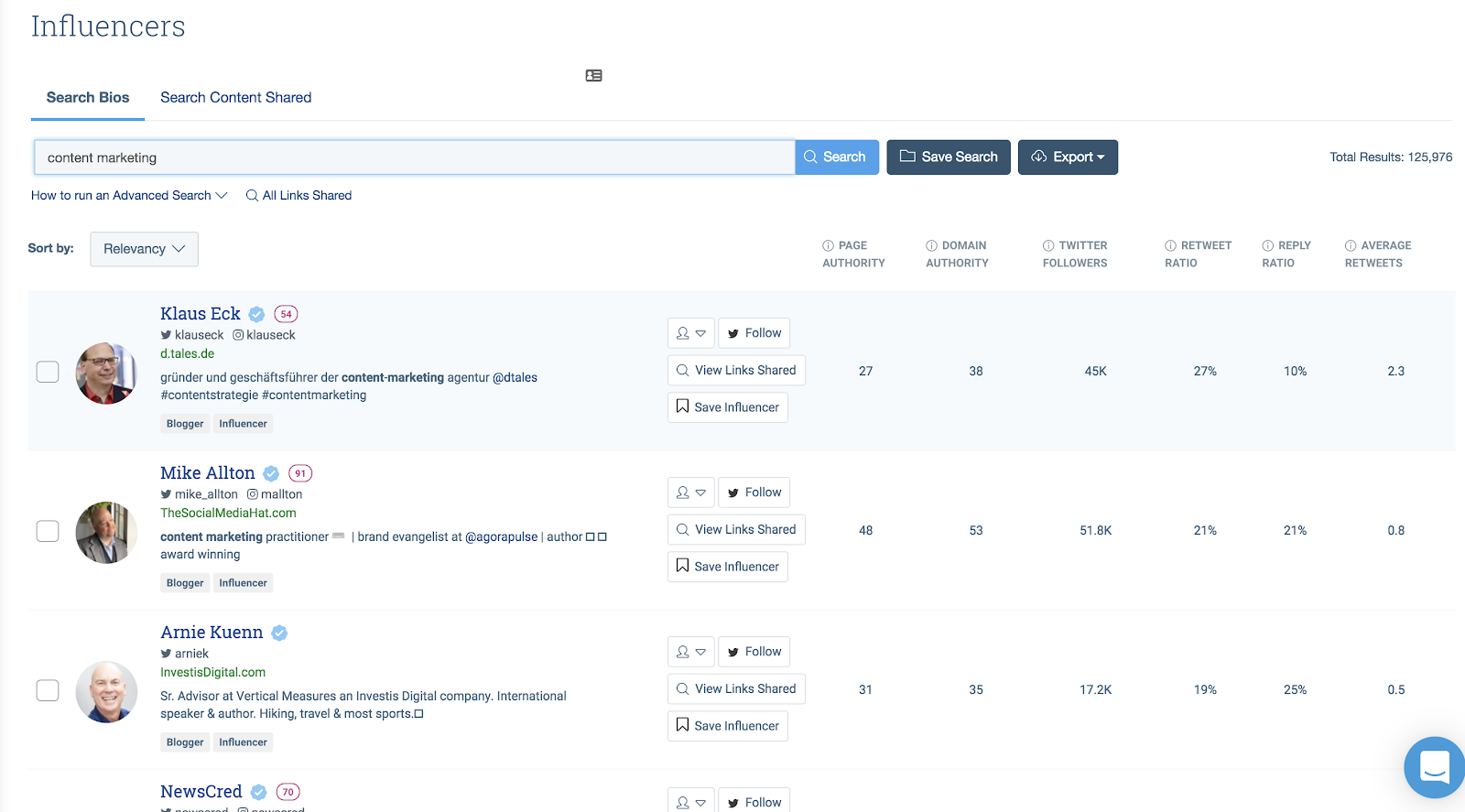1465x812 pixels.
Task: Select the Klaus Eck checkbox
Action: (x=48, y=372)
